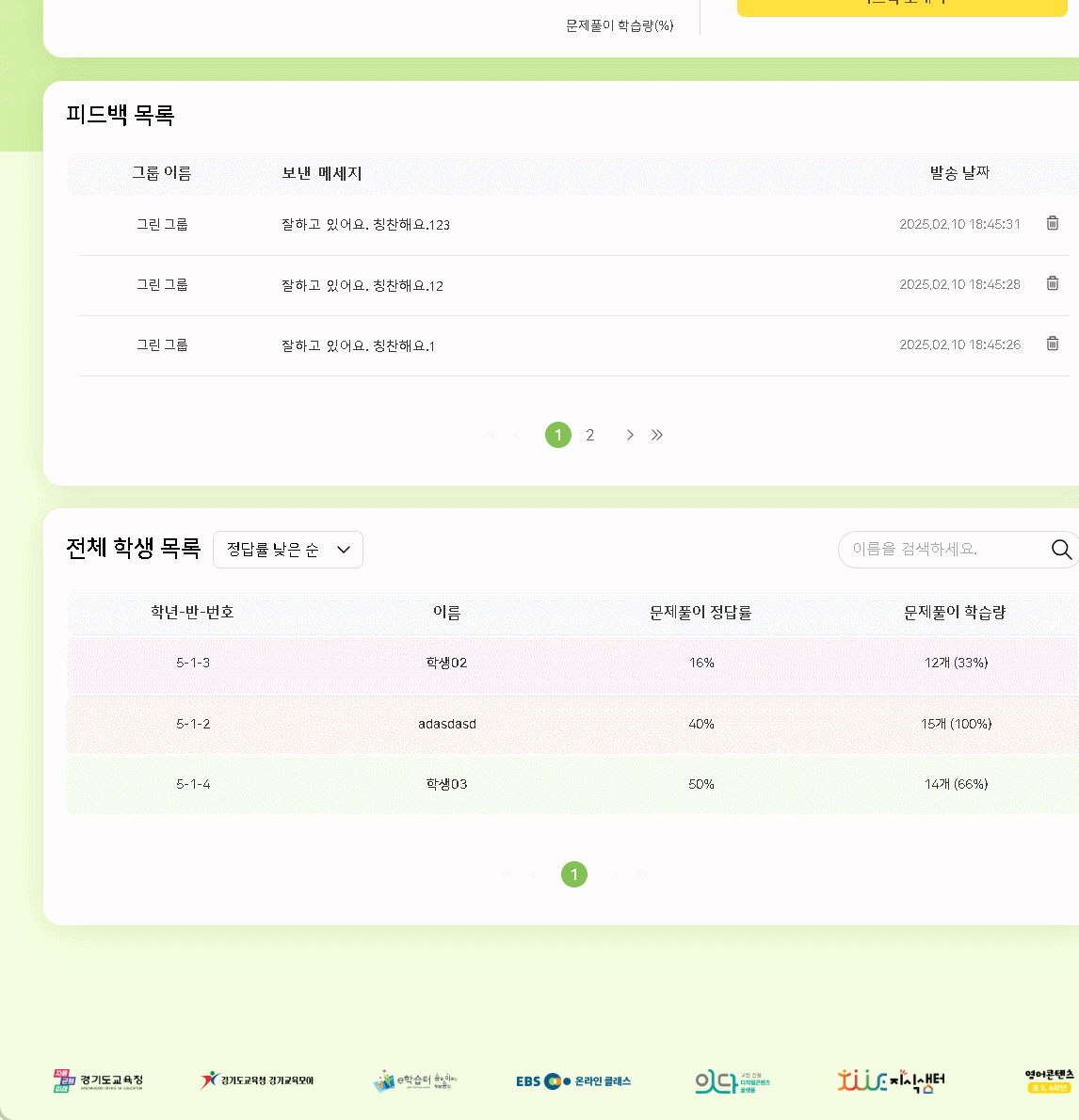Expand the 정답률 낮은 순 sort dropdown
The width and height of the screenshot is (1079, 1120).
(x=288, y=550)
